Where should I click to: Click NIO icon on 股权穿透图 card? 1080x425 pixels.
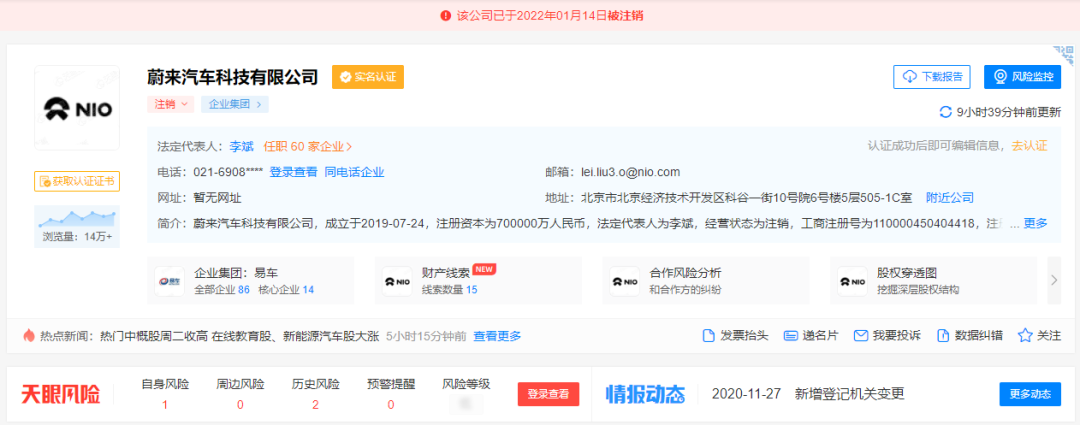852,281
